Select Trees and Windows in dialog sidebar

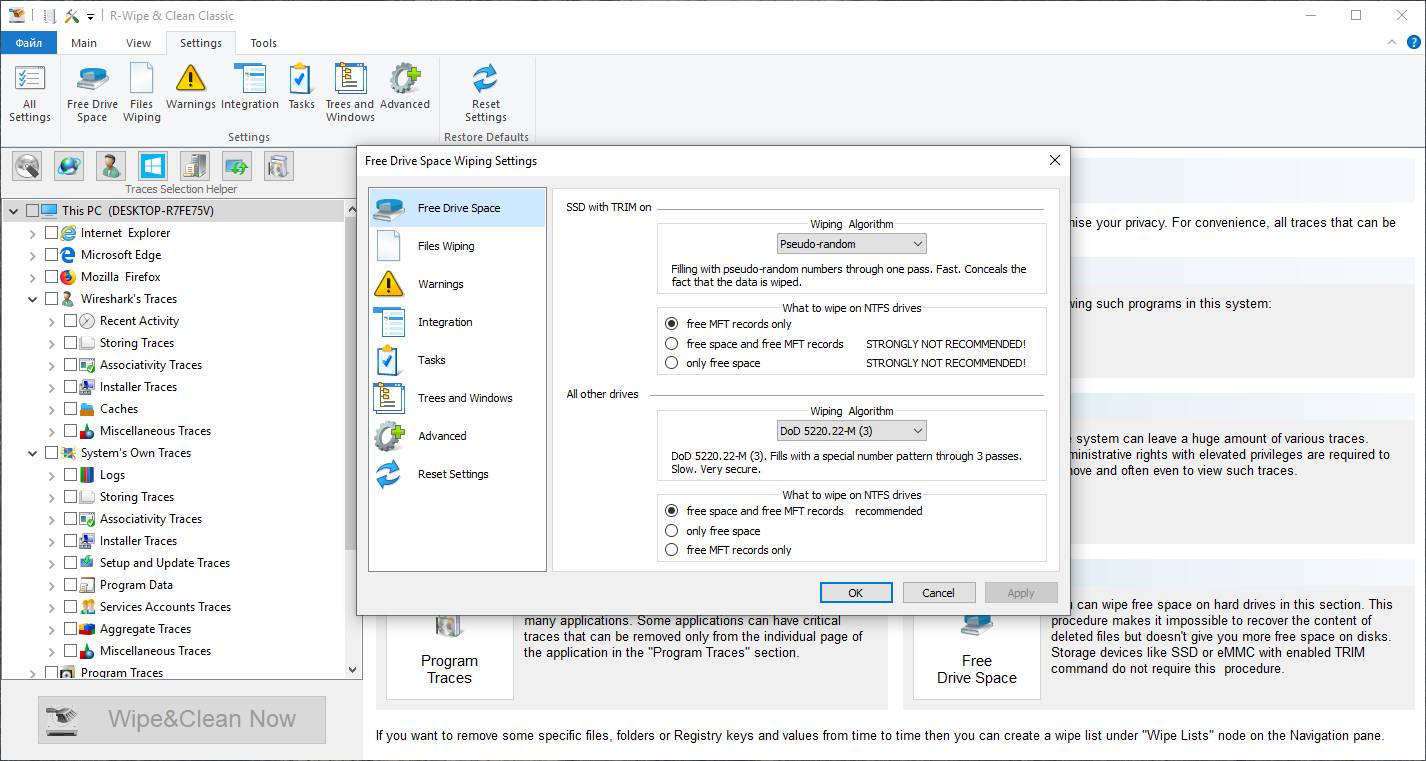click(457, 398)
